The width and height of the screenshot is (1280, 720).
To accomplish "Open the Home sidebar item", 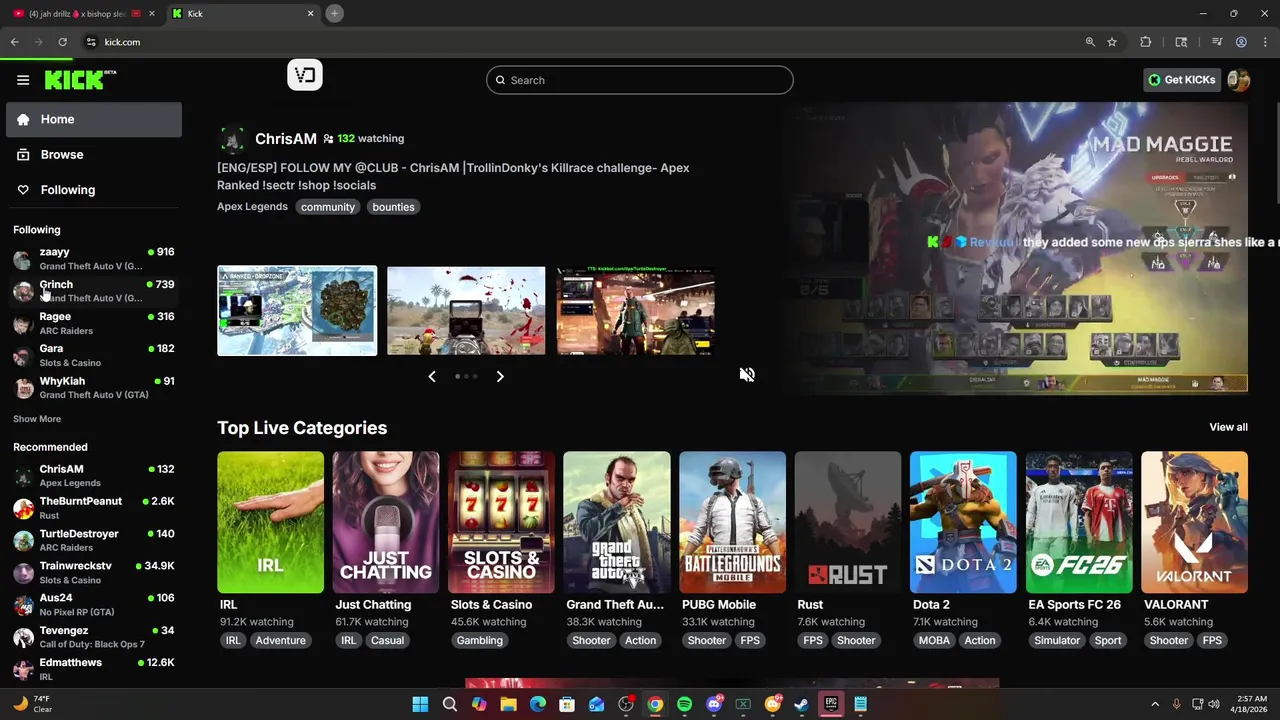I will [x=94, y=119].
